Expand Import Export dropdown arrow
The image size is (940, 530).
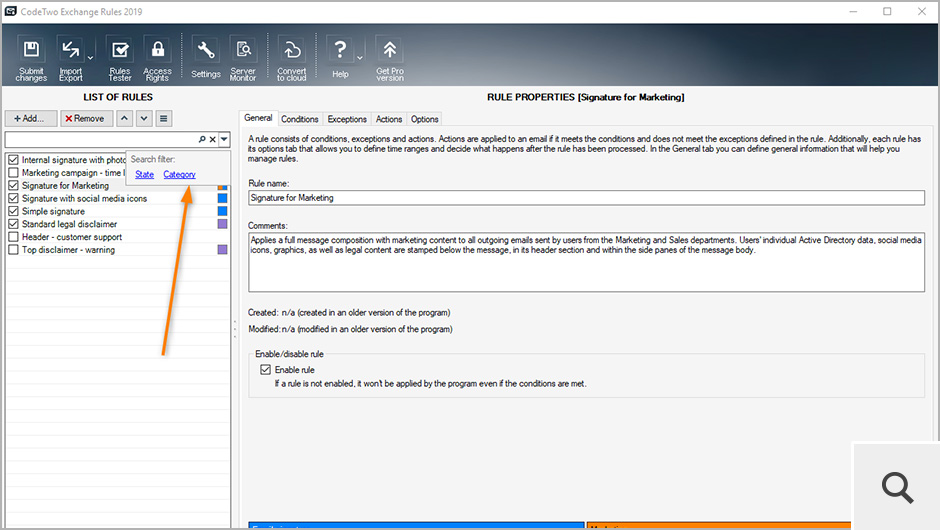click(91, 58)
